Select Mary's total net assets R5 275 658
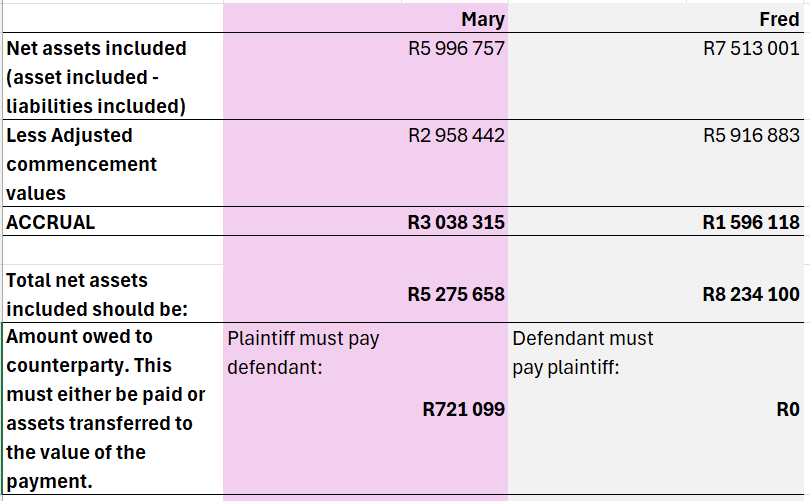The height and width of the screenshot is (501, 810). 456,294
